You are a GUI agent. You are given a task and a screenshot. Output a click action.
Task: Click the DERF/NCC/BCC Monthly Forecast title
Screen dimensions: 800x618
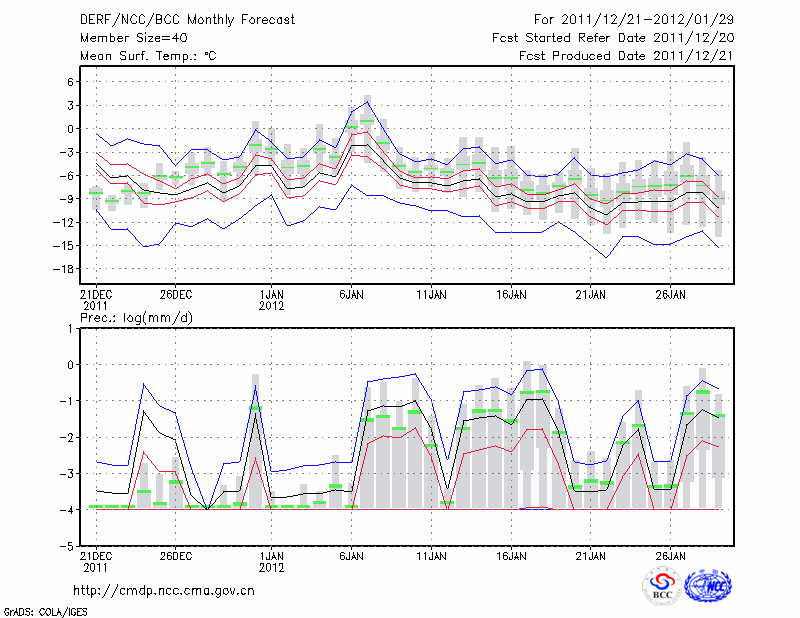(172, 19)
